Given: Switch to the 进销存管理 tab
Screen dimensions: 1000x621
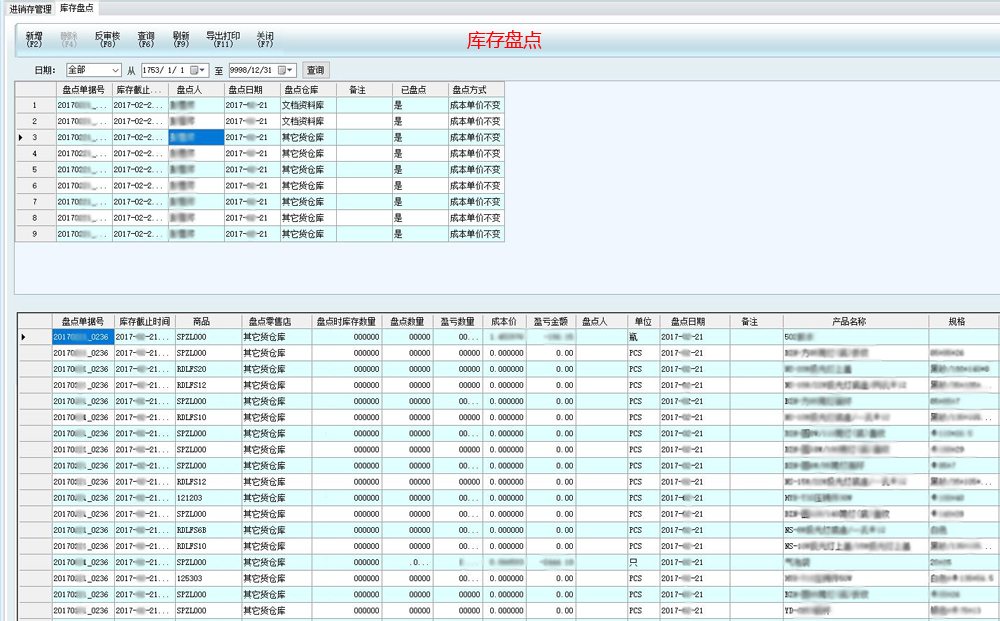Looking at the screenshot, I should 30,9.
